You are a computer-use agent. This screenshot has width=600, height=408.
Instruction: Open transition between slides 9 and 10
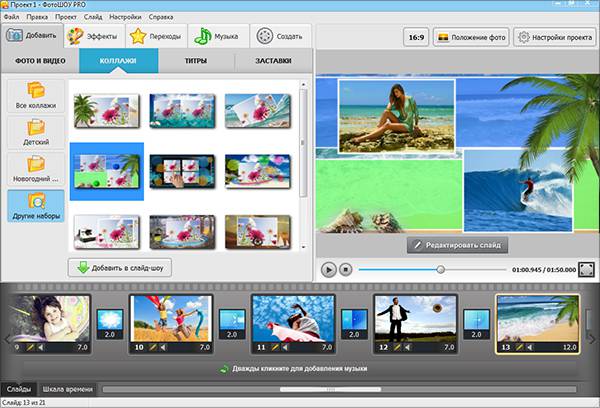pos(110,324)
